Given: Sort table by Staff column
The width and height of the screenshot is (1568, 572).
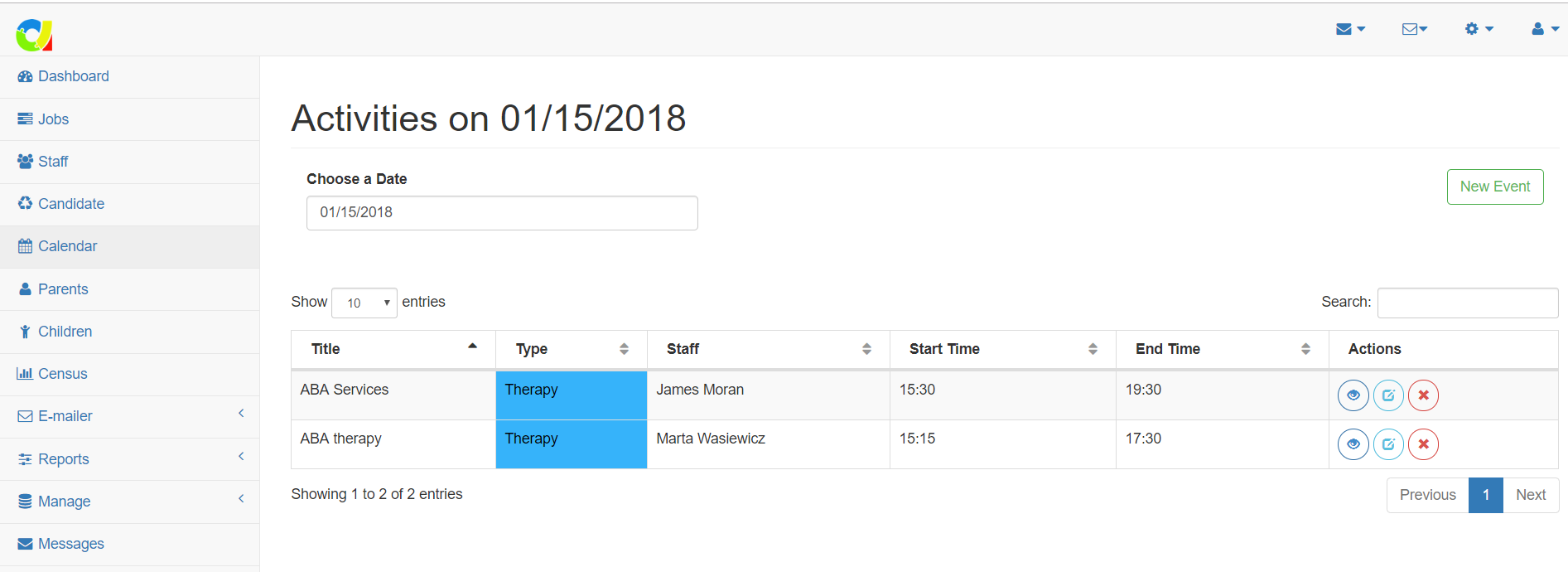Looking at the screenshot, I should click(768, 349).
